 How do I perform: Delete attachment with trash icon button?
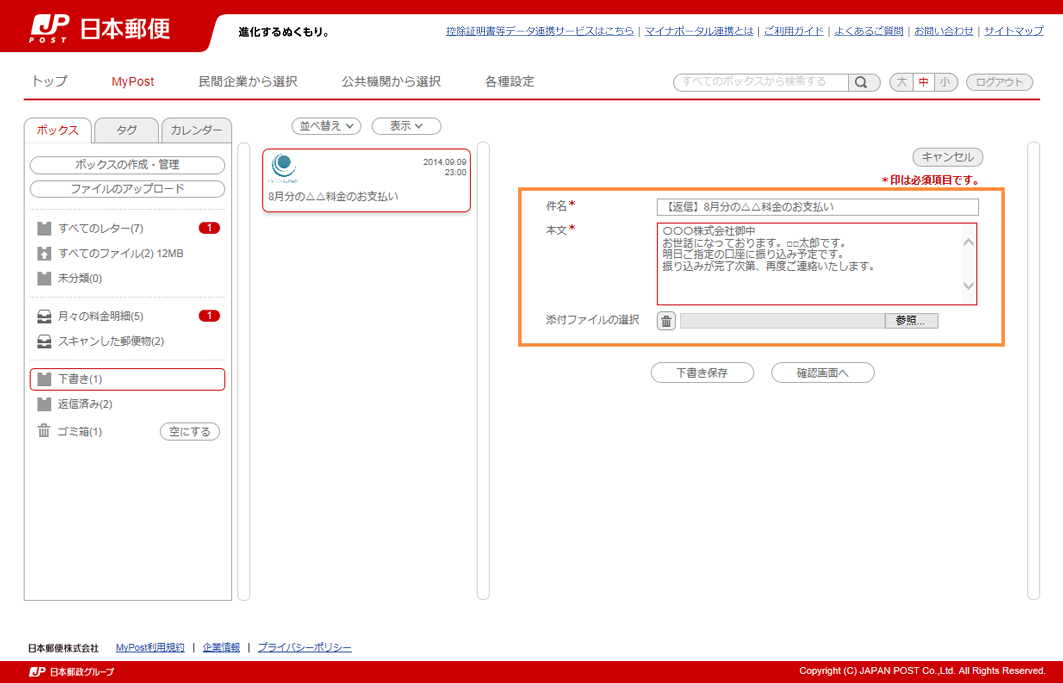click(666, 321)
